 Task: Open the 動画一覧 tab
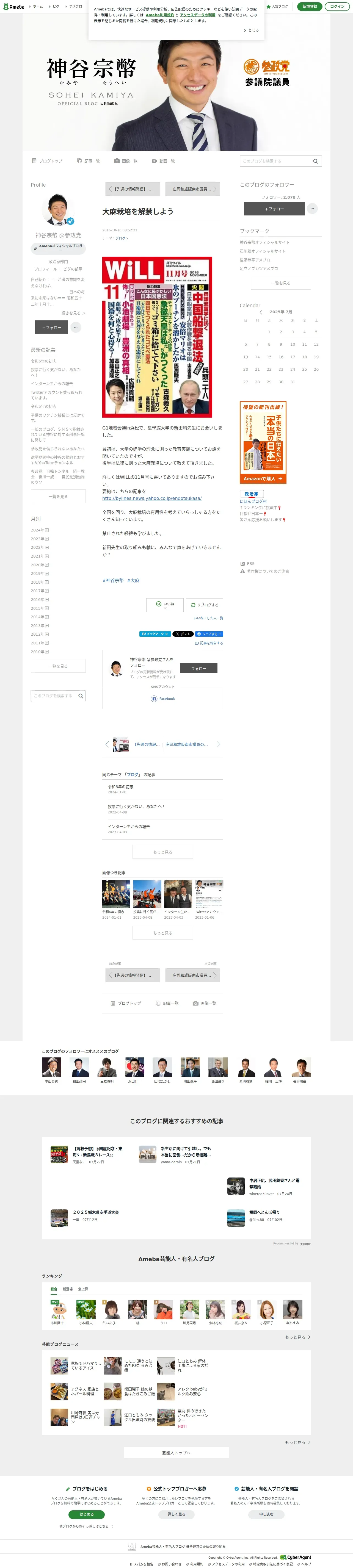(163, 161)
